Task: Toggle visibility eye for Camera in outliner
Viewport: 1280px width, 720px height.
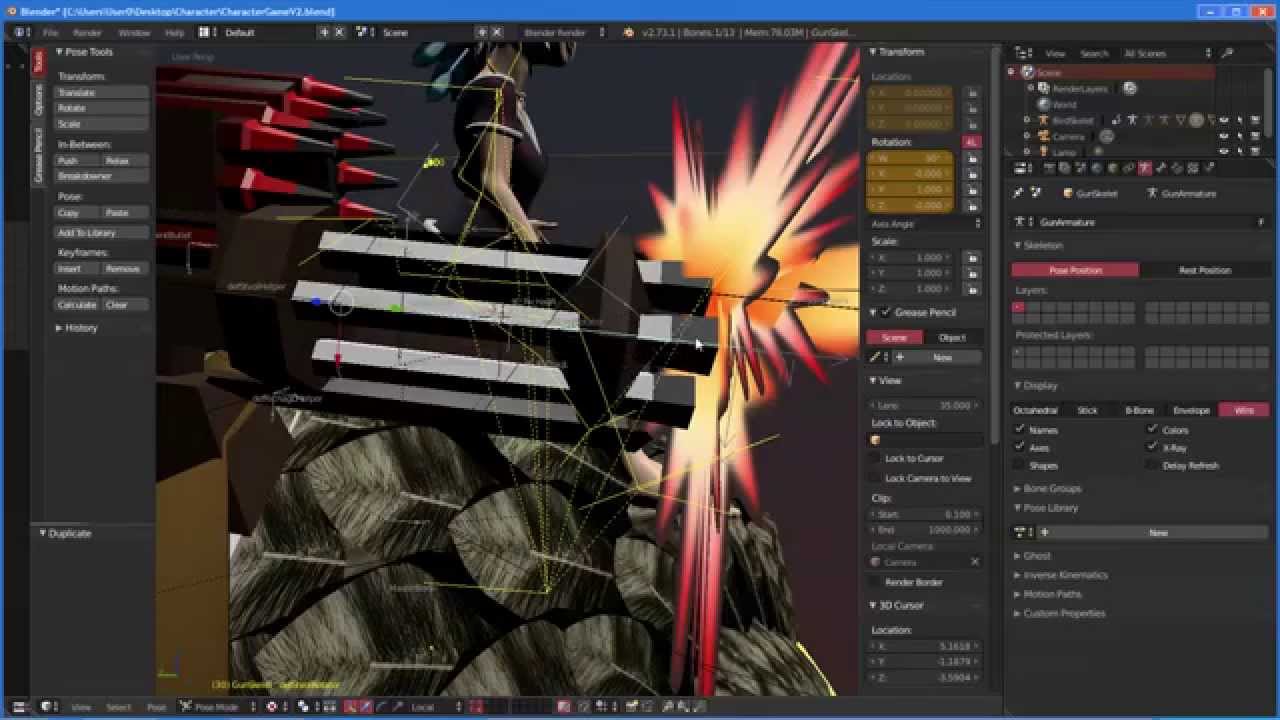Action: (1223, 136)
